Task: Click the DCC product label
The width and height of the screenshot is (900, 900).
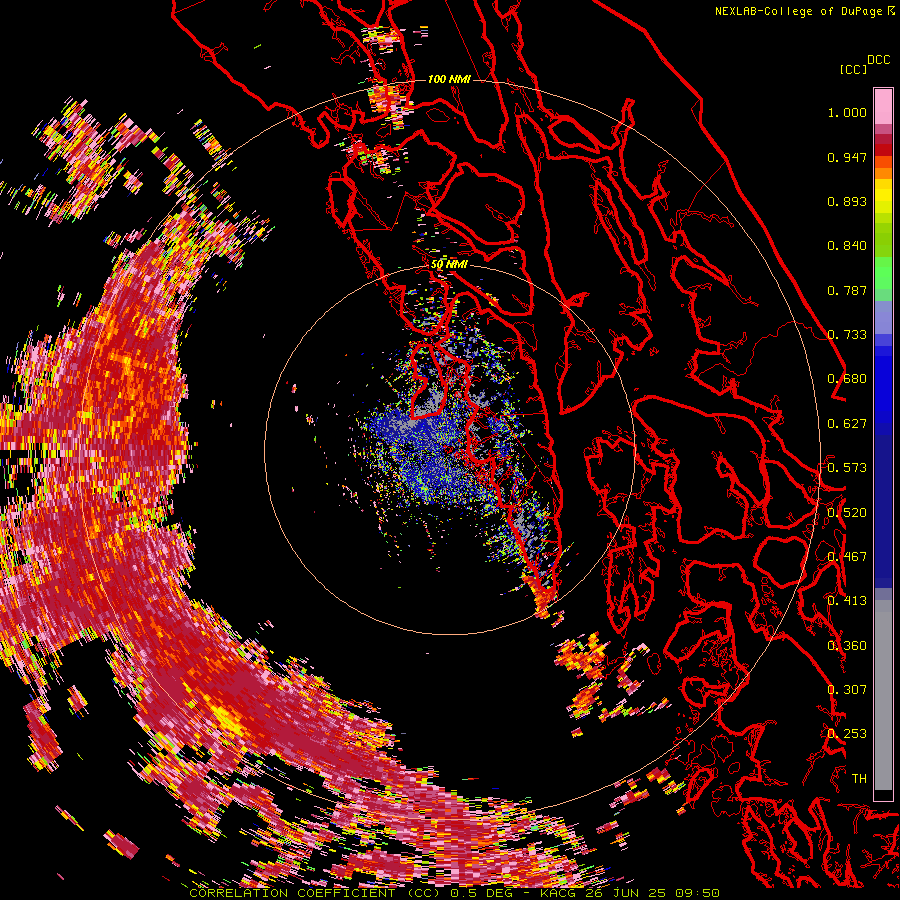Action: (x=879, y=60)
